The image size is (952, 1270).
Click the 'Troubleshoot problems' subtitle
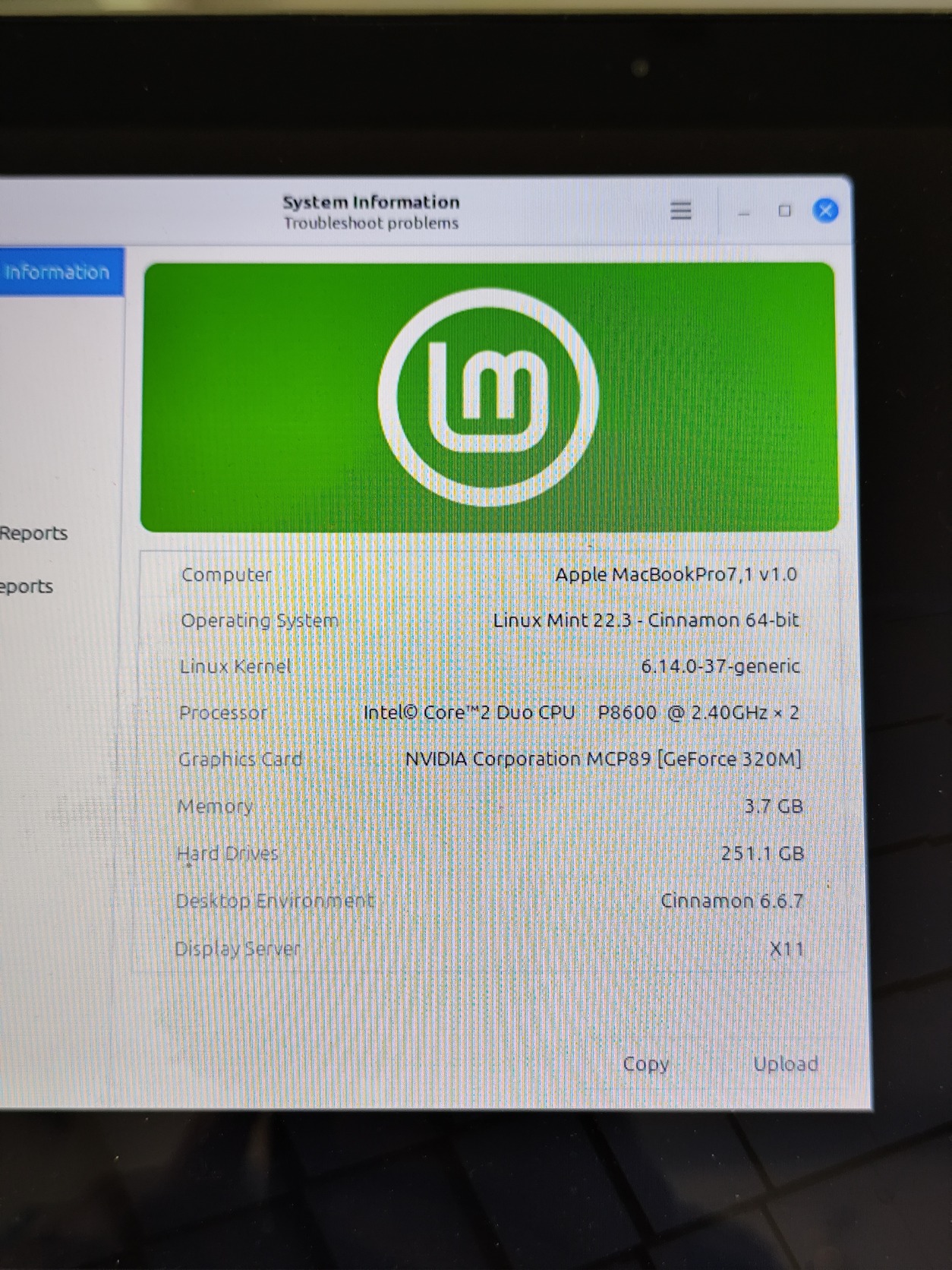point(371,223)
